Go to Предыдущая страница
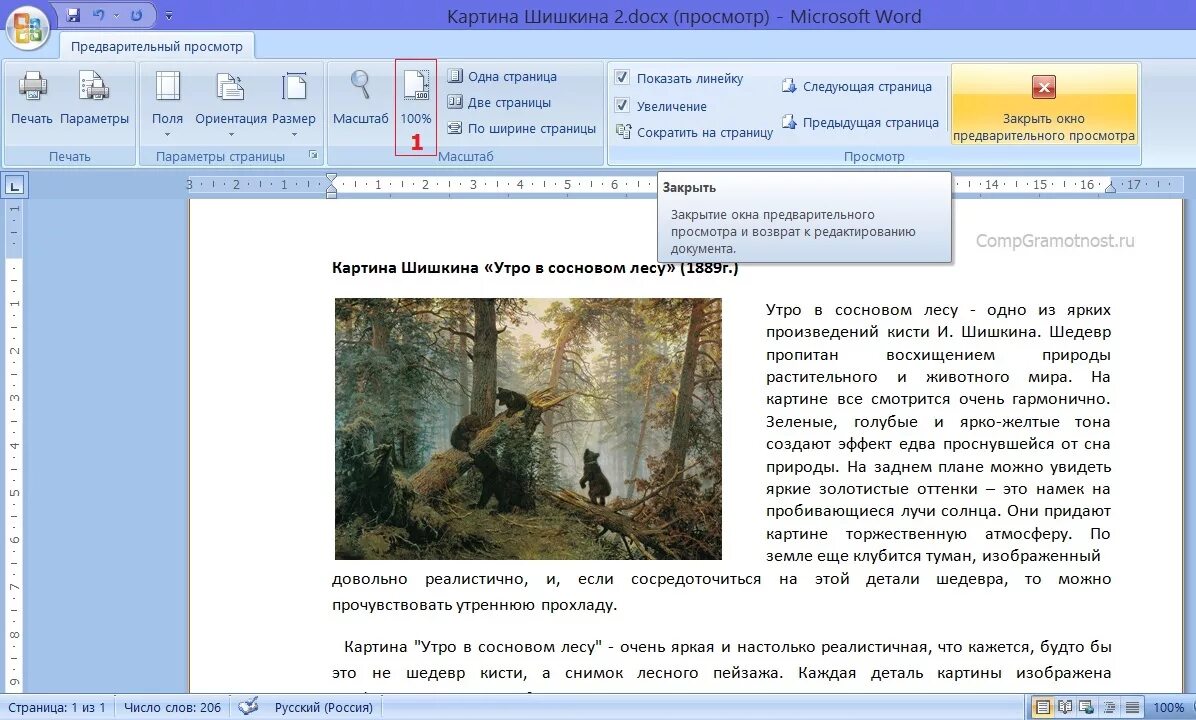The width and height of the screenshot is (1196, 720). [x=860, y=122]
